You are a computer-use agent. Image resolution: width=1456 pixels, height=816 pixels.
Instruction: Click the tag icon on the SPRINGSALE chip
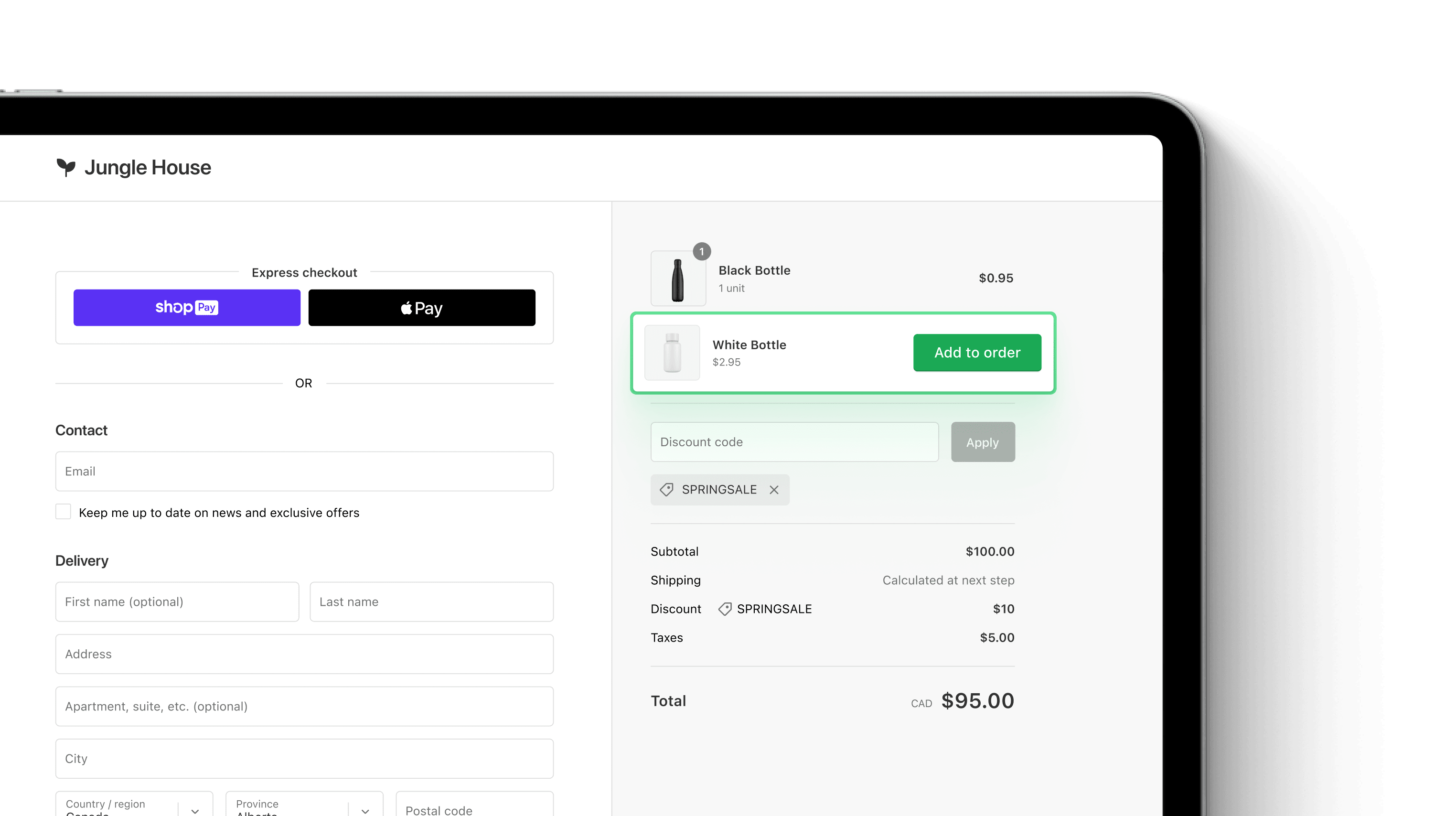click(x=666, y=490)
